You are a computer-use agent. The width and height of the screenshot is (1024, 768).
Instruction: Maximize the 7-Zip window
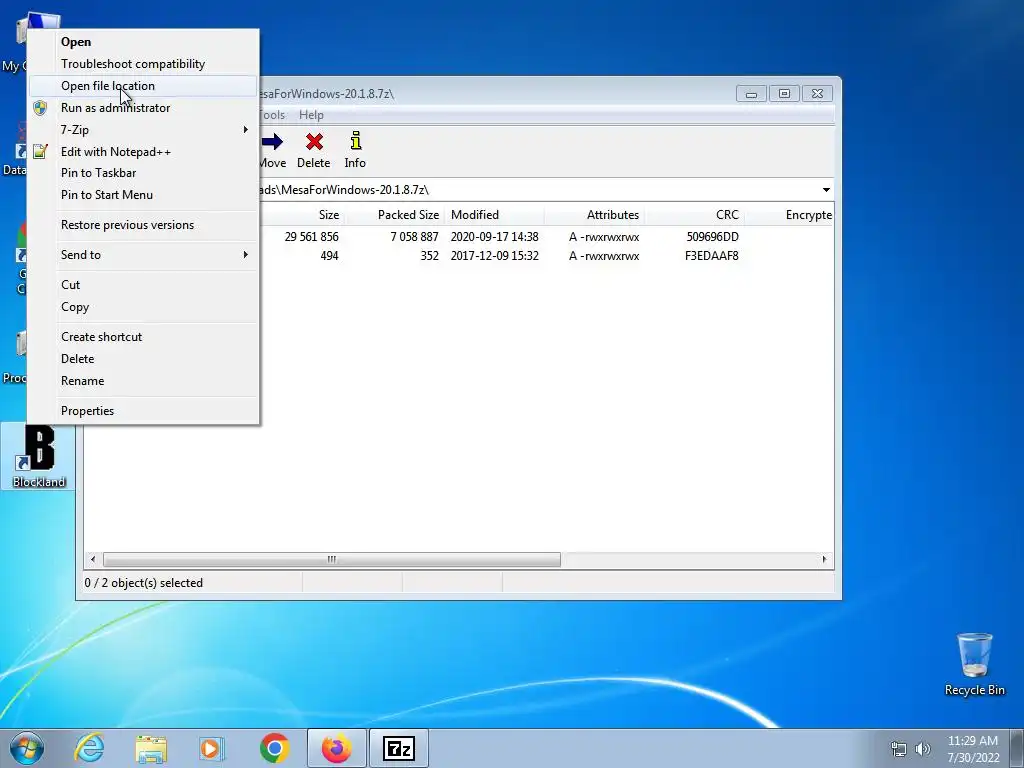point(784,94)
